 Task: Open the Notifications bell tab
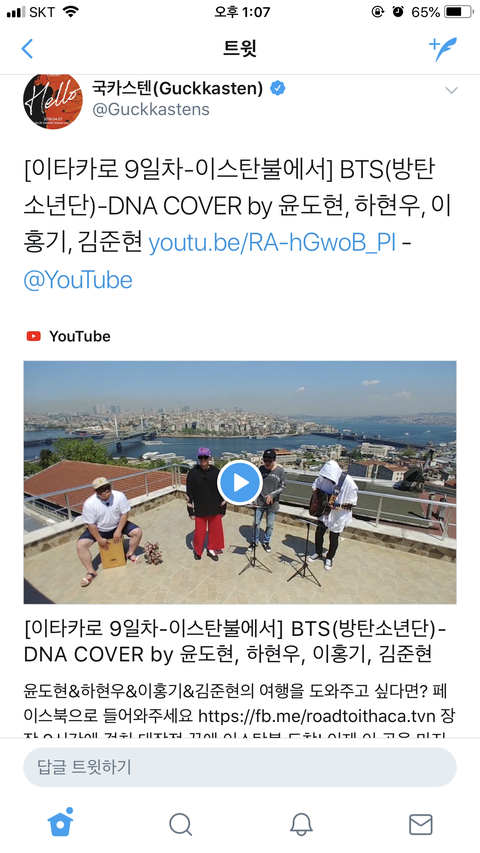pos(300,824)
